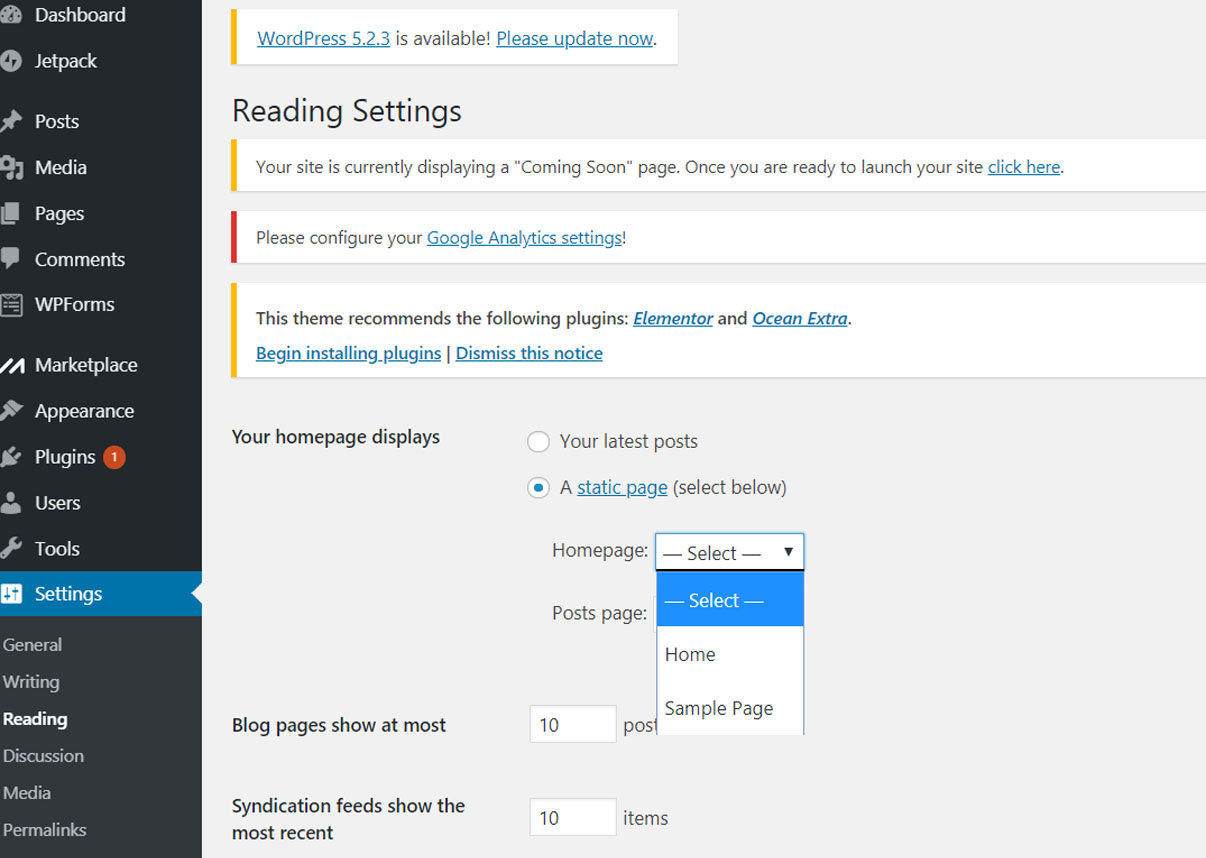Click the Jetpack logo icon
The image size is (1206, 858).
point(10,62)
